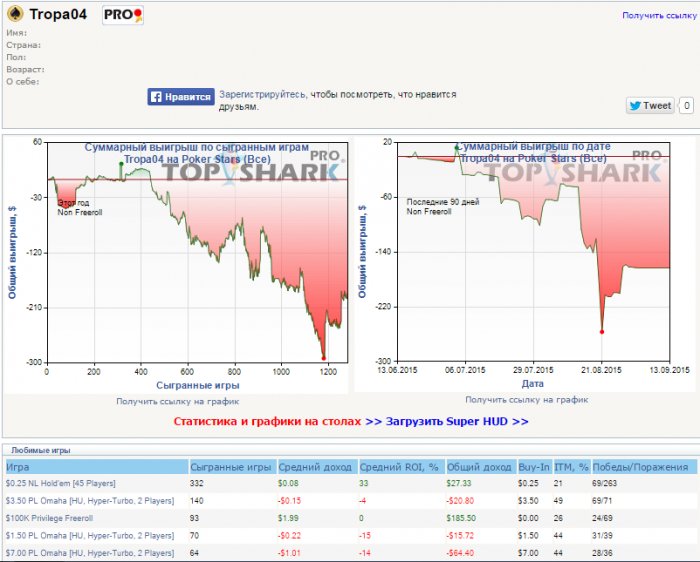Click the $1.99 average income value
This screenshot has width=700, height=562.
point(288,518)
